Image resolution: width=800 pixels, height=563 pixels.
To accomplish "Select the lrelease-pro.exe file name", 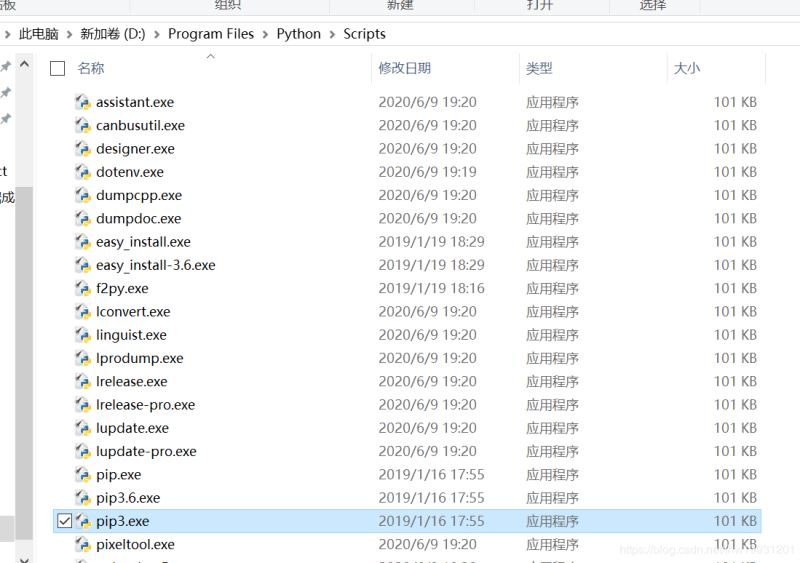I will (x=145, y=405).
